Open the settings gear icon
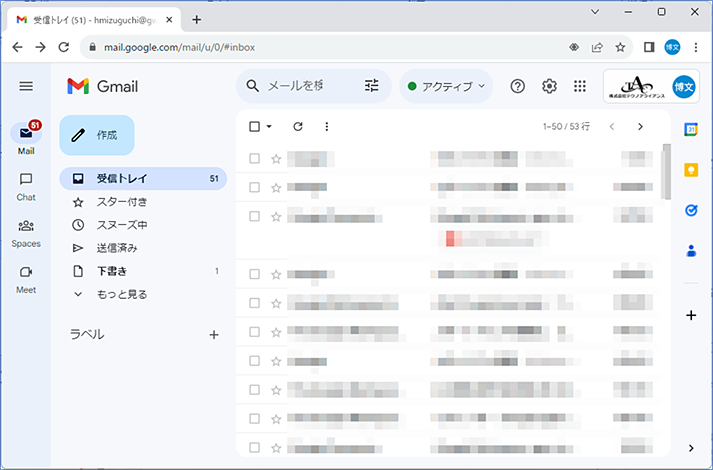 (549, 86)
